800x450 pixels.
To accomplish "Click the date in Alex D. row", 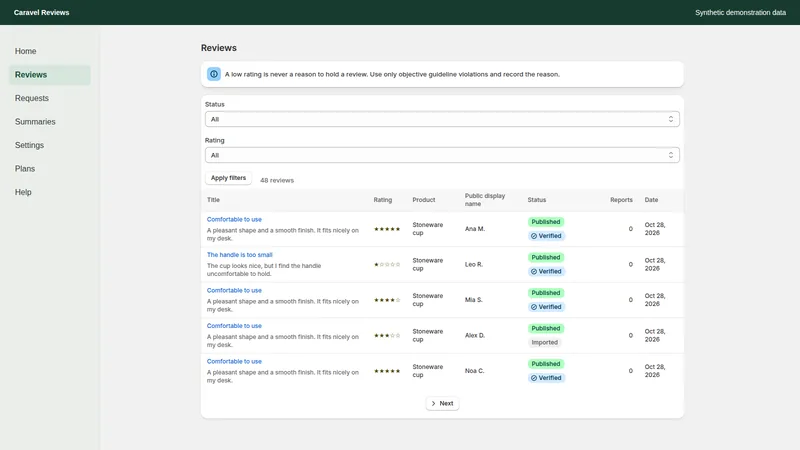I will pyautogui.click(x=655, y=335).
